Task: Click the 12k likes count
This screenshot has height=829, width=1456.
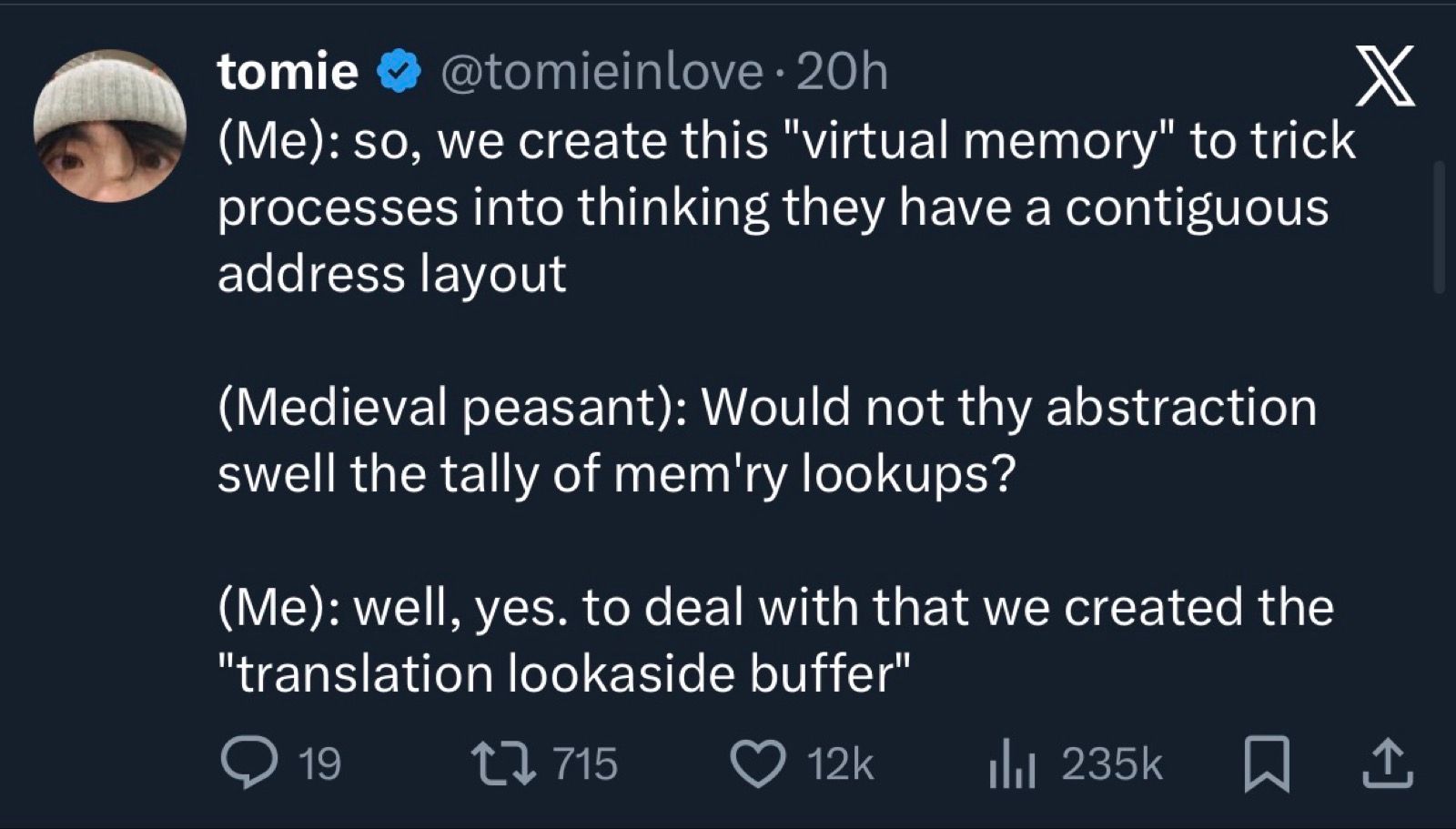Action: 840,763
